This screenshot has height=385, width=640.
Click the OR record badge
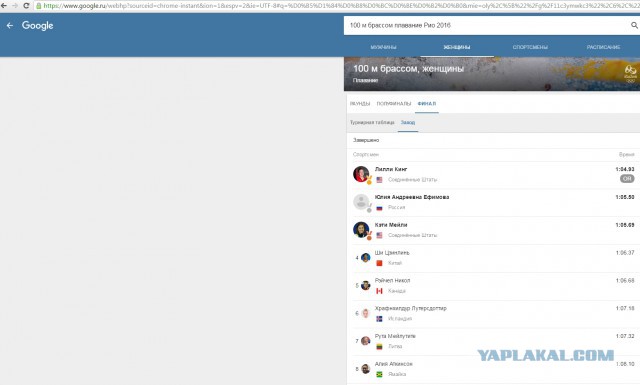pyautogui.click(x=627, y=178)
